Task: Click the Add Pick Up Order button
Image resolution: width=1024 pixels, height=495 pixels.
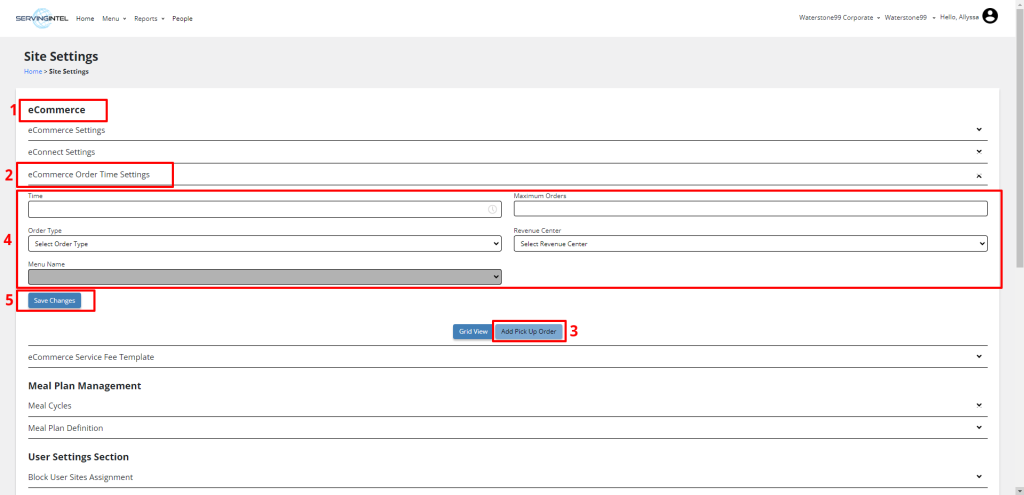Action: (528, 331)
